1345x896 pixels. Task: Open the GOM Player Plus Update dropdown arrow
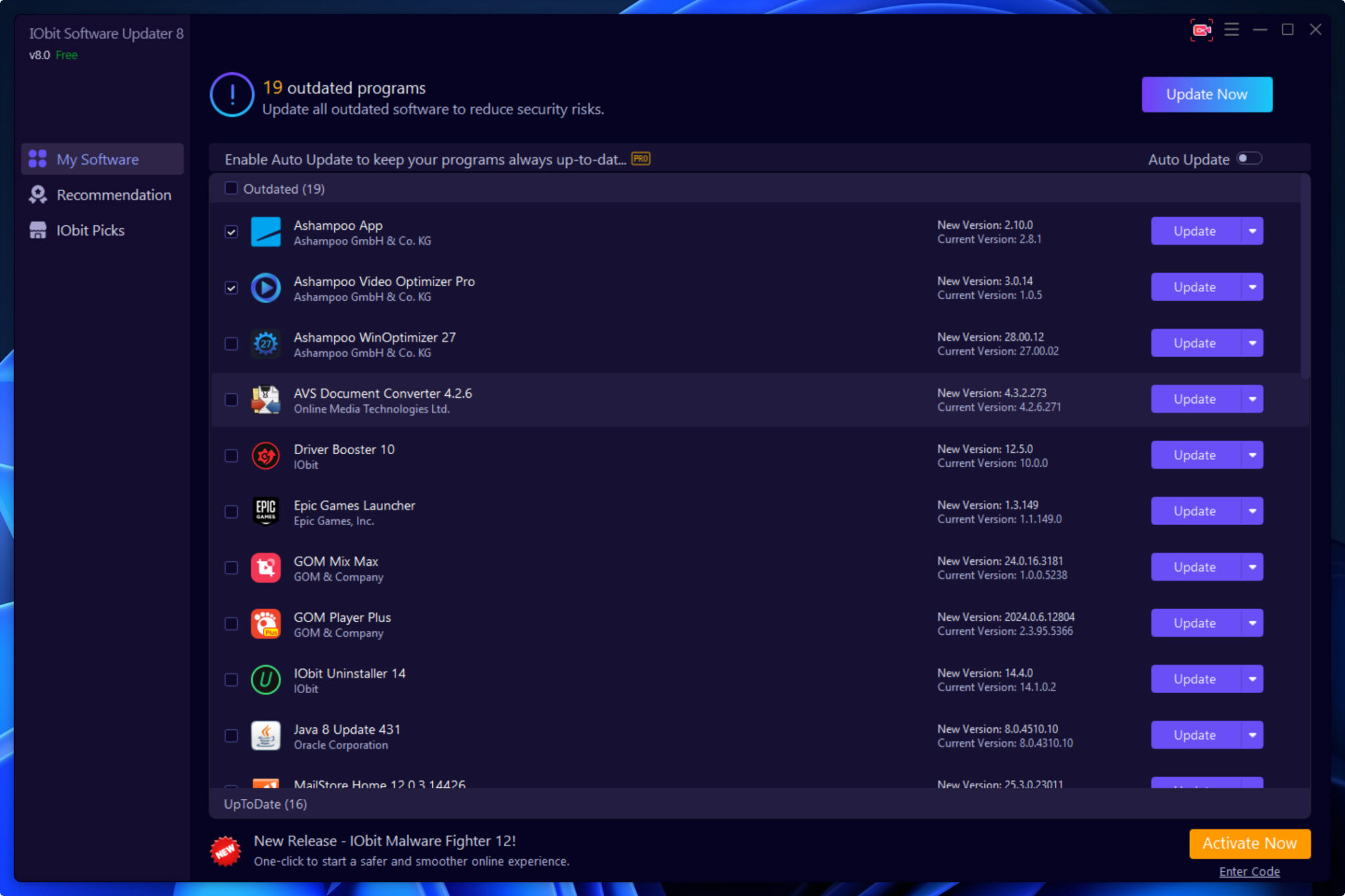pos(1252,622)
